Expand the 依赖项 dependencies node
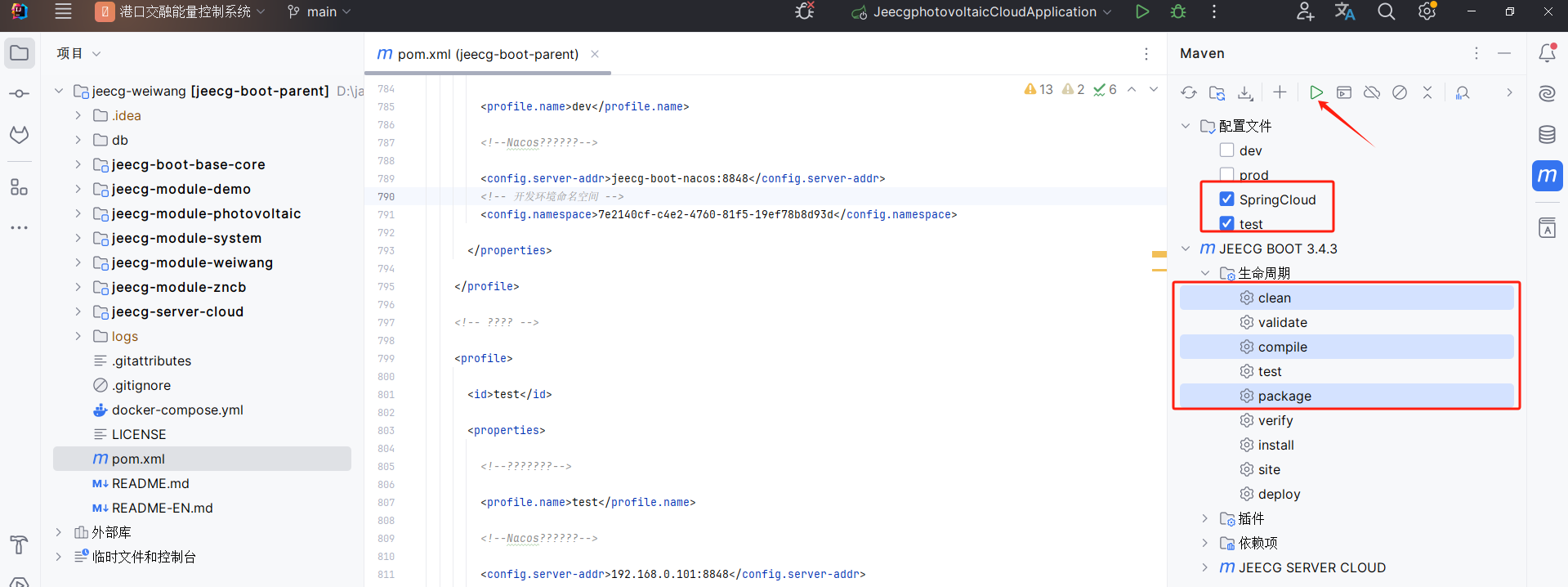This screenshot has width=1568, height=587. tap(1205, 543)
